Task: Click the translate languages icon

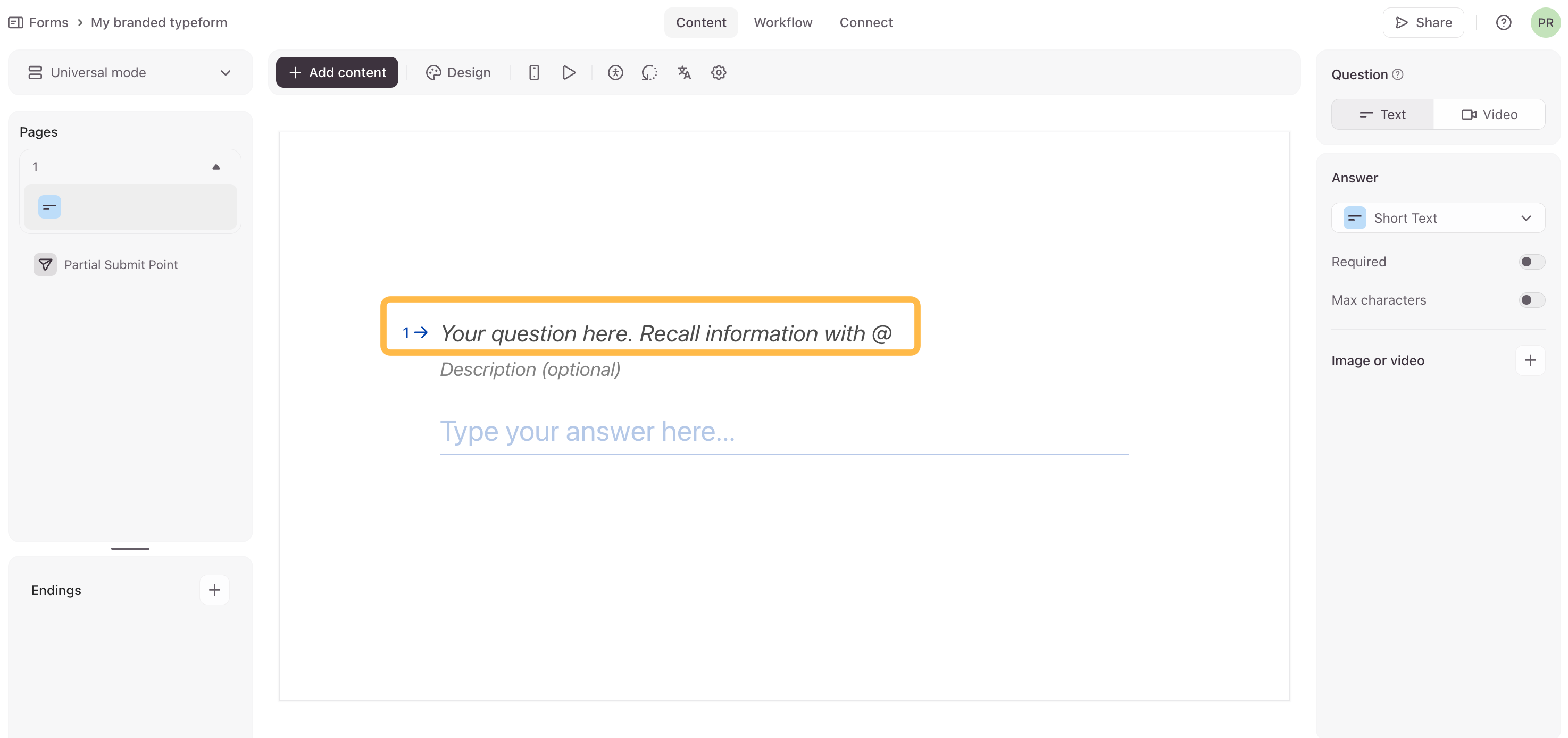Action: 683,72
